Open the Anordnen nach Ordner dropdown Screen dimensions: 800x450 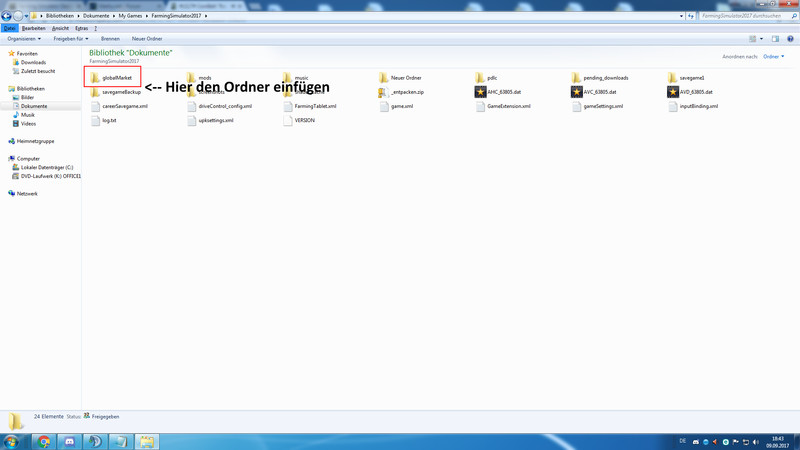pyautogui.click(x=773, y=57)
